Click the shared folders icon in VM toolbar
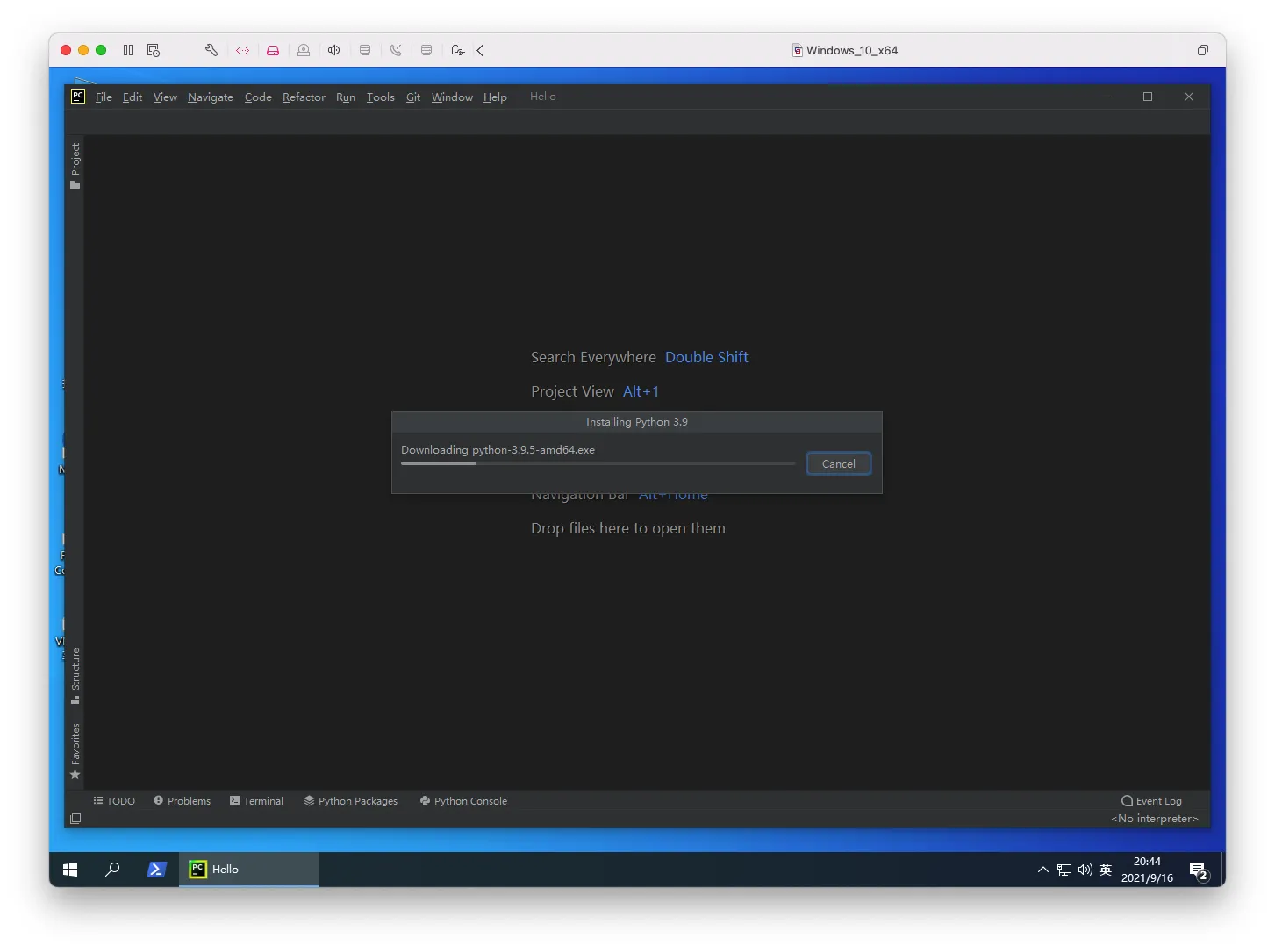The image size is (1275, 952). pyautogui.click(x=457, y=50)
